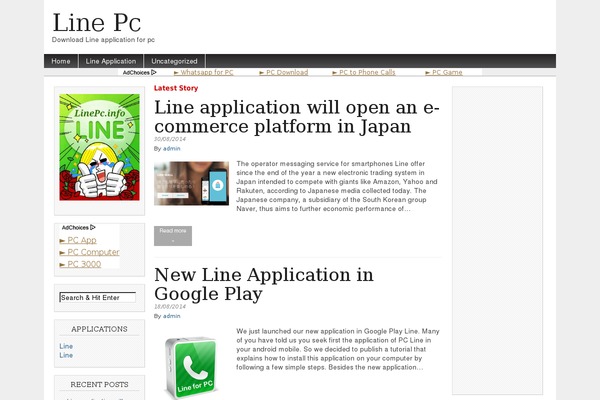
Task: Open the Line Application menu item
Action: click(111, 61)
